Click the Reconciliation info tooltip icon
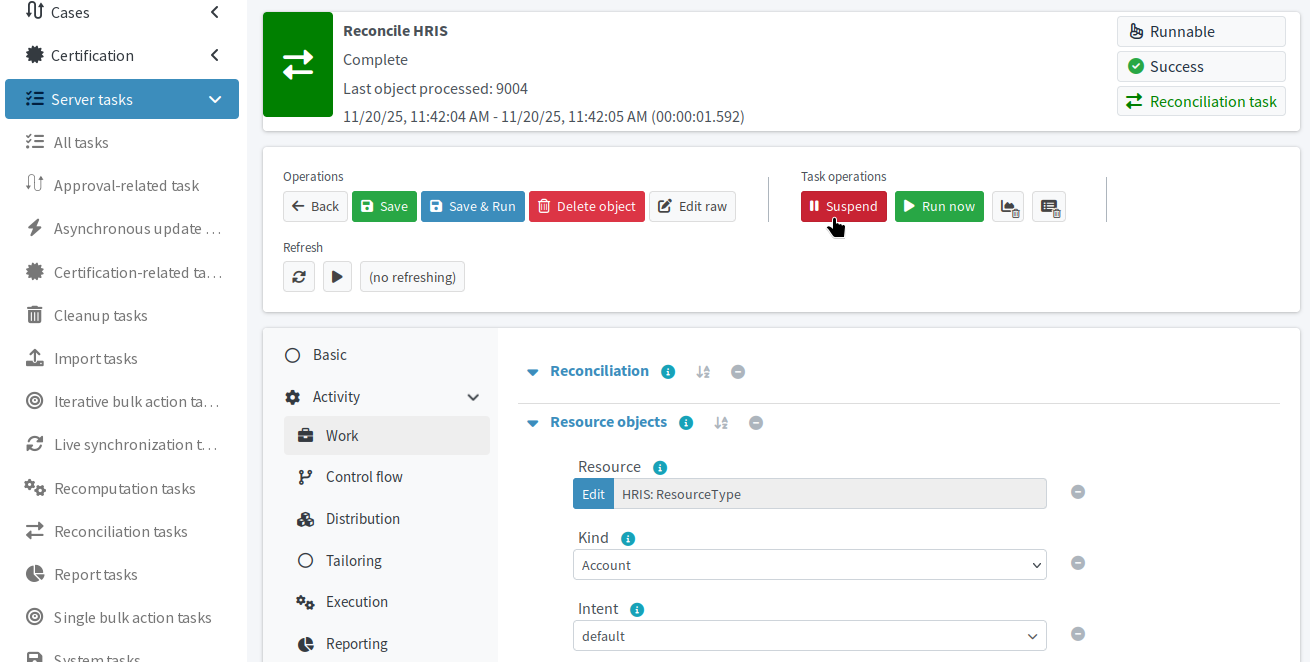This screenshot has height=662, width=1310. tap(667, 371)
